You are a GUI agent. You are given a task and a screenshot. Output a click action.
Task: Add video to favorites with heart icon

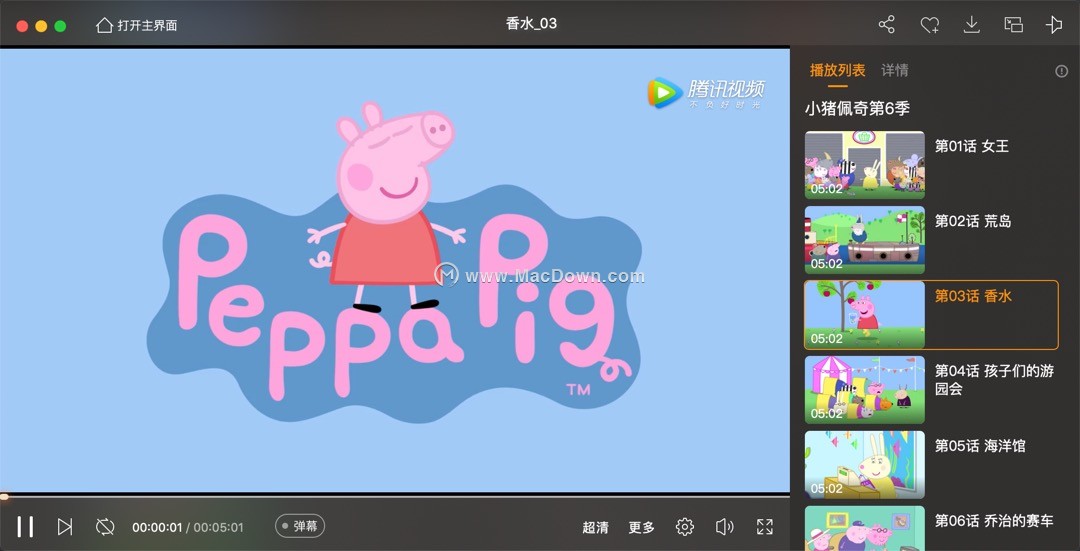click(x=930, y=25)
